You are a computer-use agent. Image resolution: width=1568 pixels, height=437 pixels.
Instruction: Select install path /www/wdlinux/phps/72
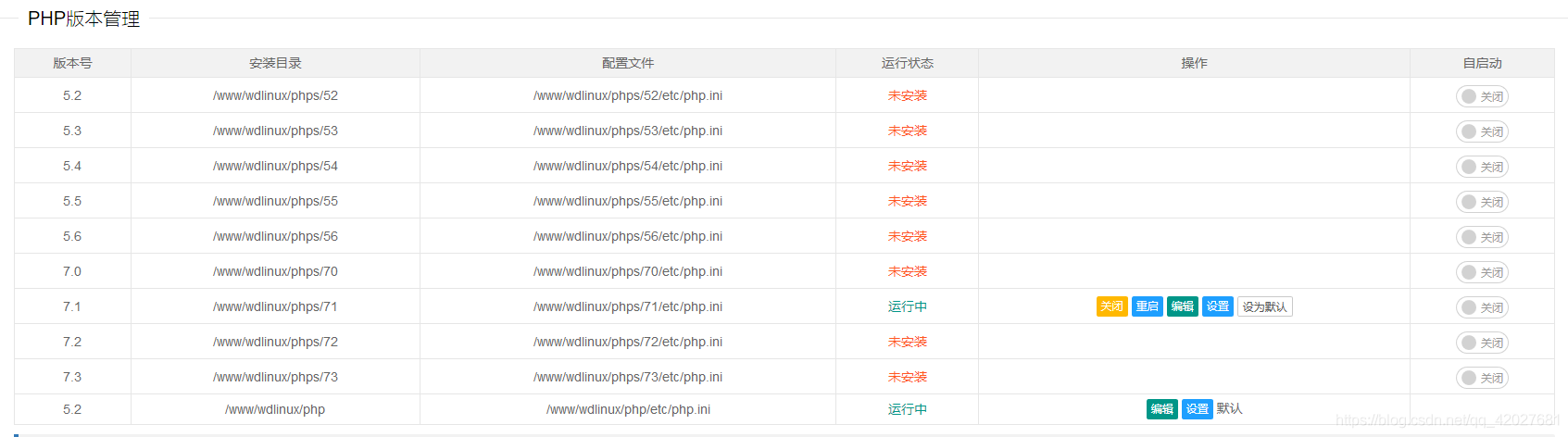[x=275, y=342]
